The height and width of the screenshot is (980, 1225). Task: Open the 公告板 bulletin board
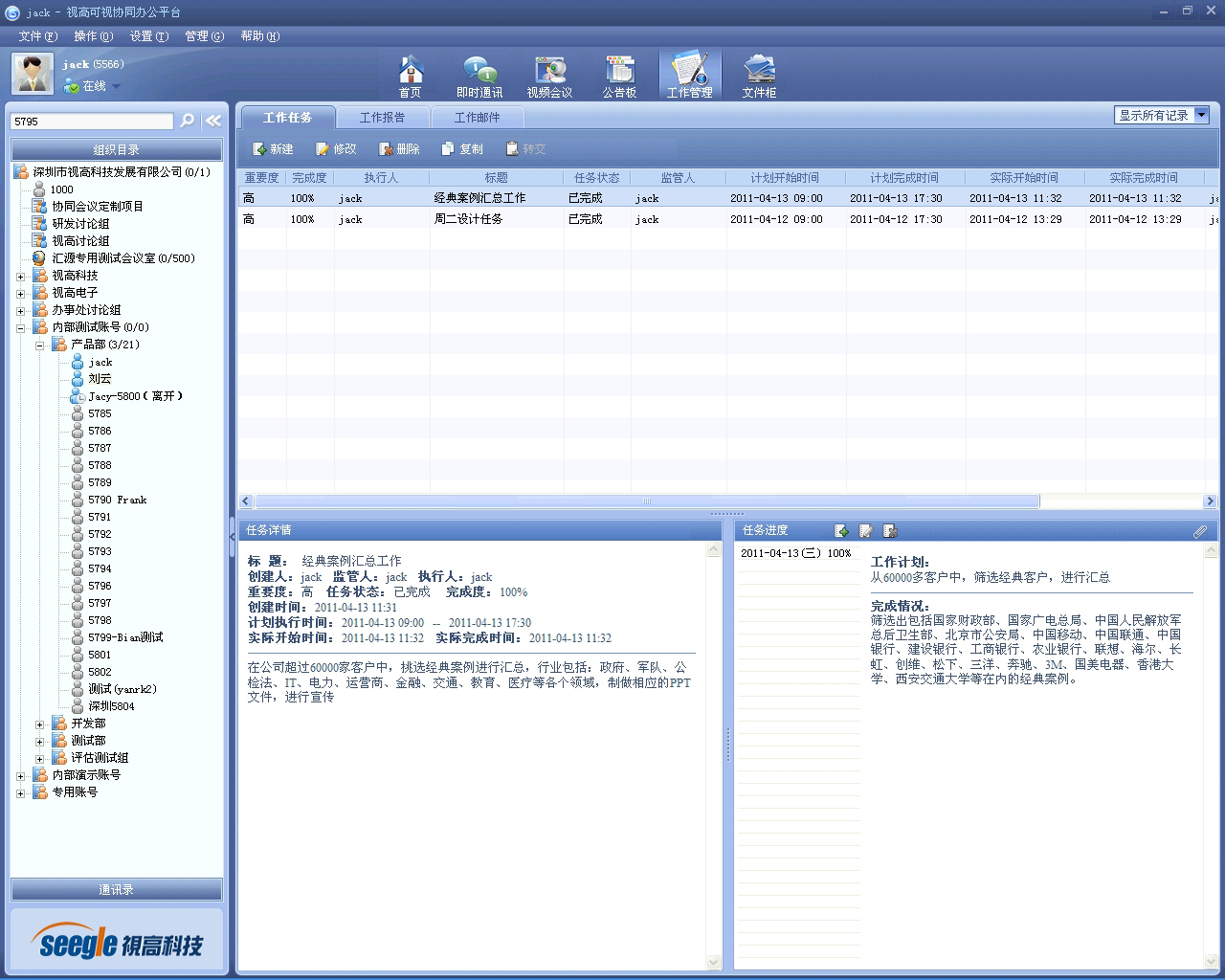tap(619, 76)
